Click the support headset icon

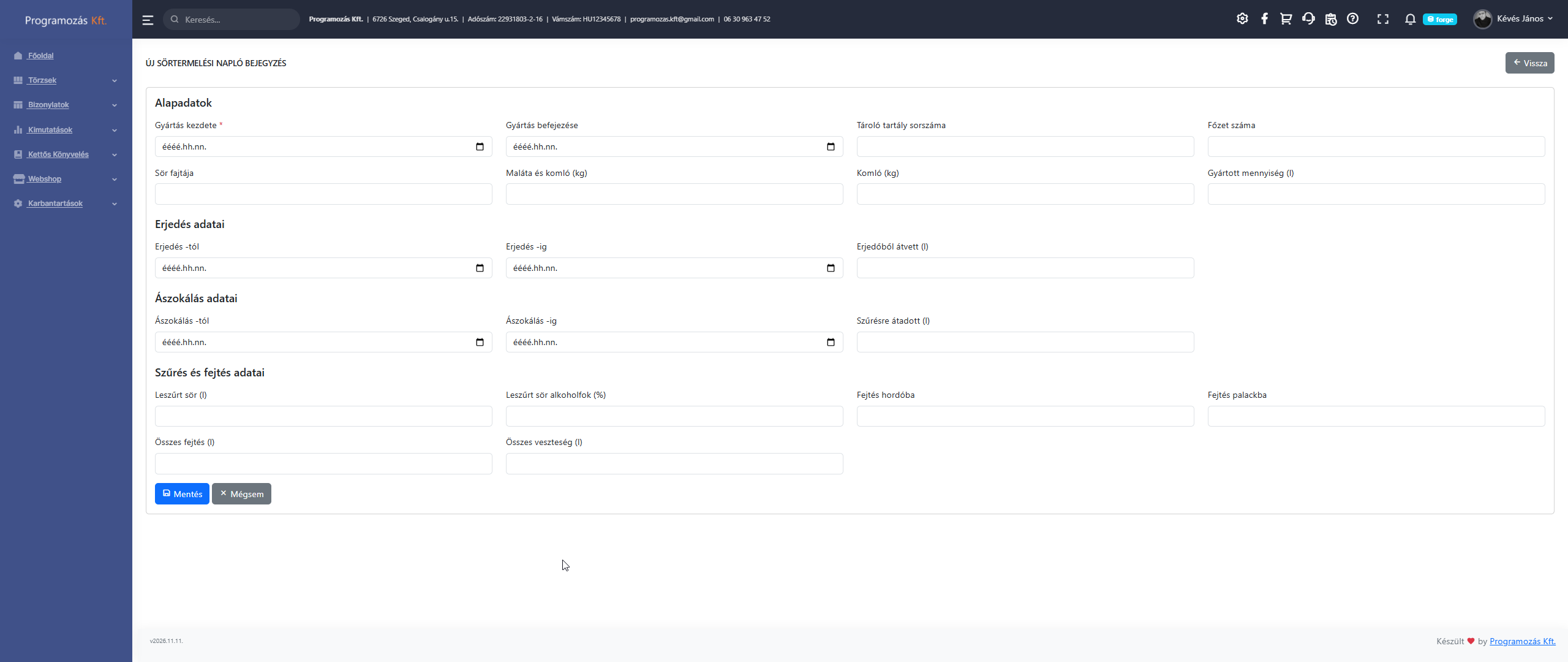(1308, 19)
